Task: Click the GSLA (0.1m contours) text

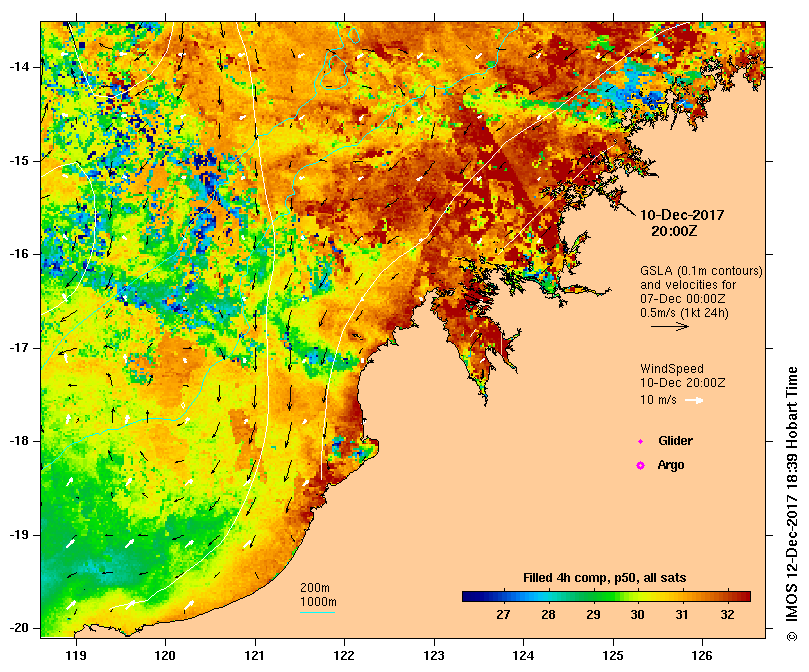Action: 701,271
